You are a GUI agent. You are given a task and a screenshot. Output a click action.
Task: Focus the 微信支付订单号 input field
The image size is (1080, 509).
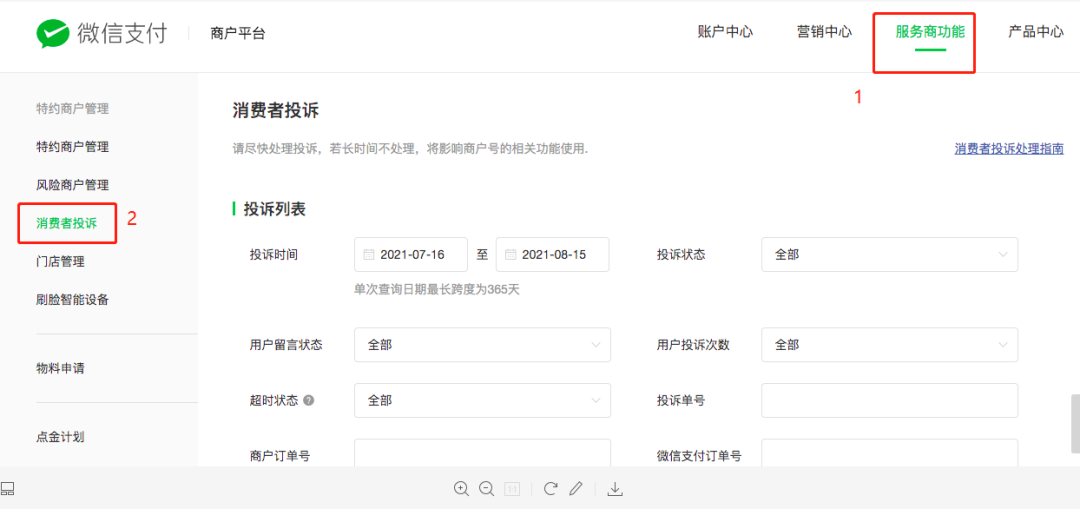[x=889, y=453]
